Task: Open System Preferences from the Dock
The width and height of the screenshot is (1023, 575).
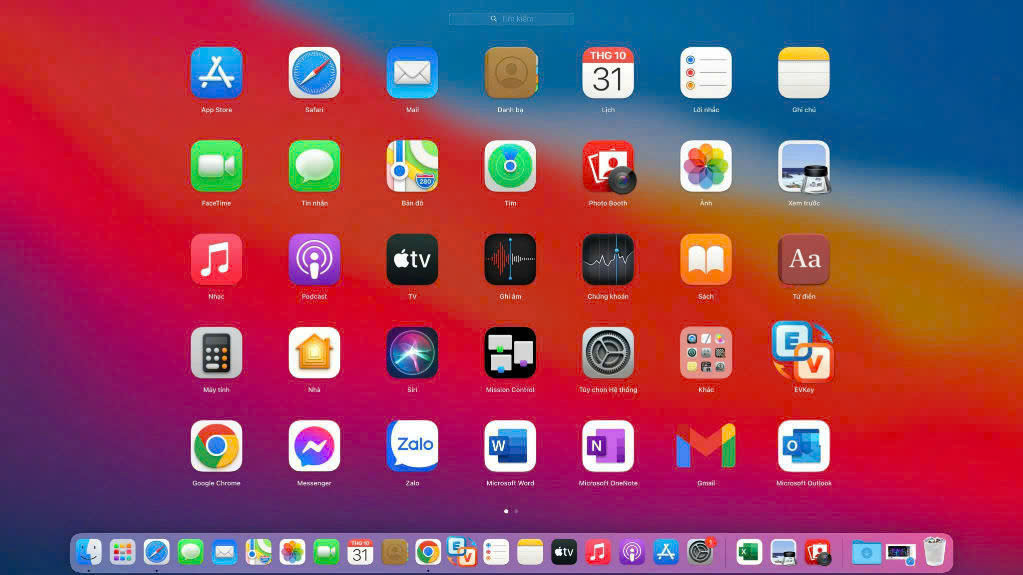Action: (700, 552)
